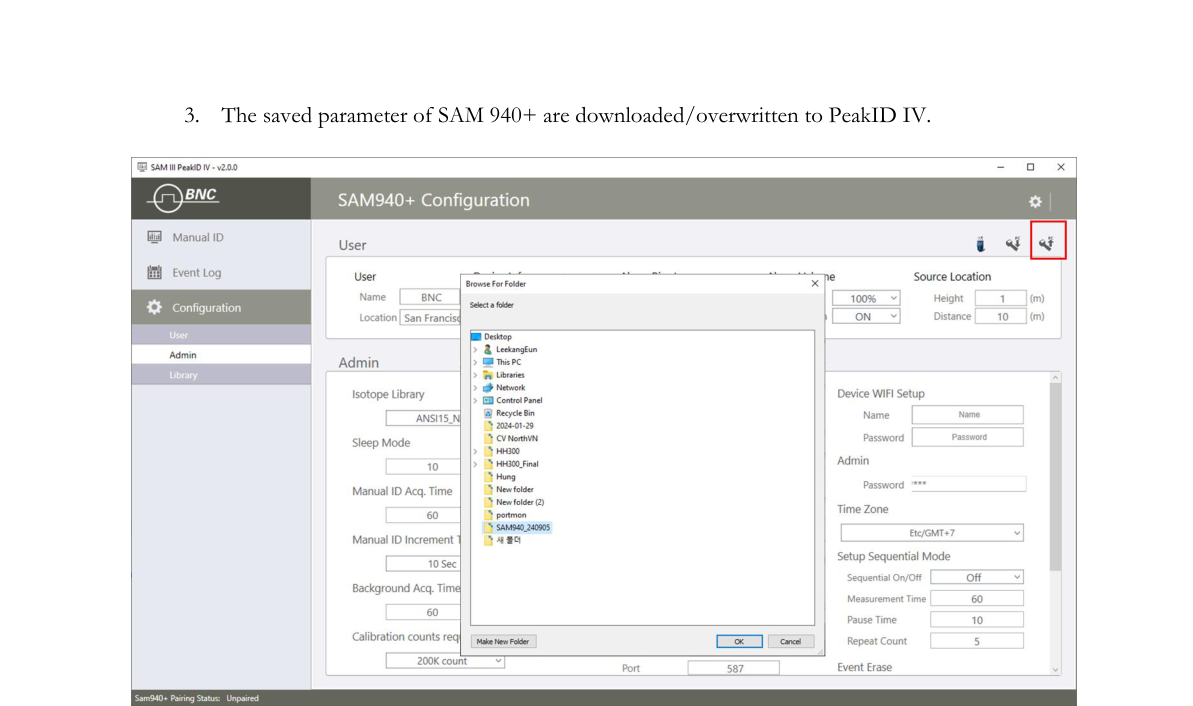The width and height of the screenshot is (1193, 706).
Task: Click the Port field showing 587
Action: point(733,668)
